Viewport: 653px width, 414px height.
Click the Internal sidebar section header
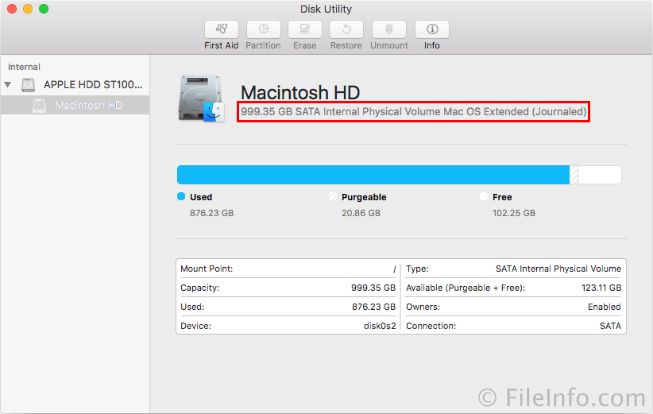point(24,67)
